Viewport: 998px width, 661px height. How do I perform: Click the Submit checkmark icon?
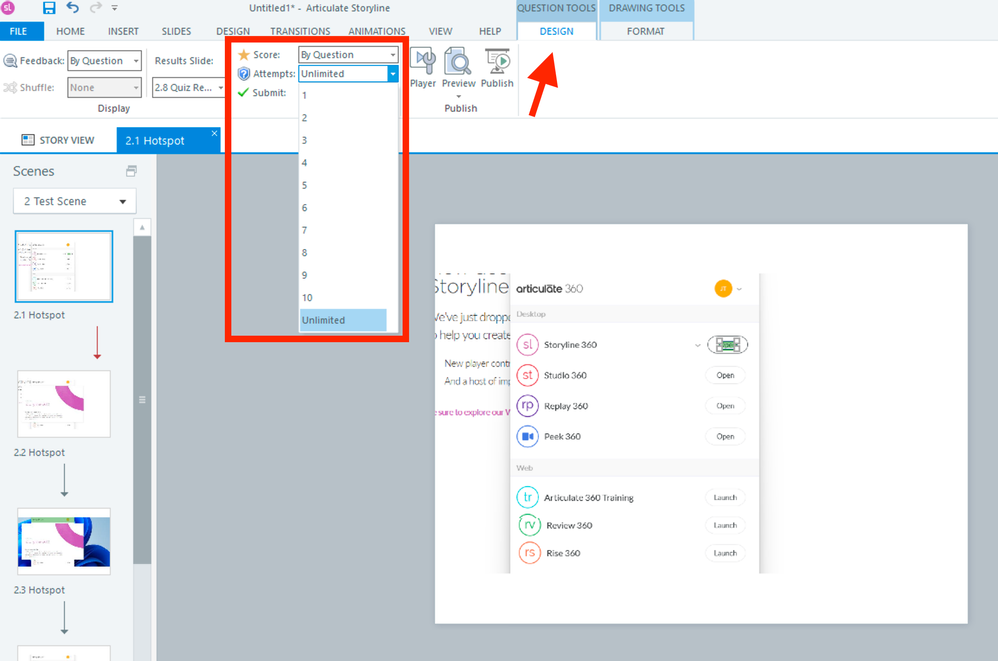click(x=242, y=92)
